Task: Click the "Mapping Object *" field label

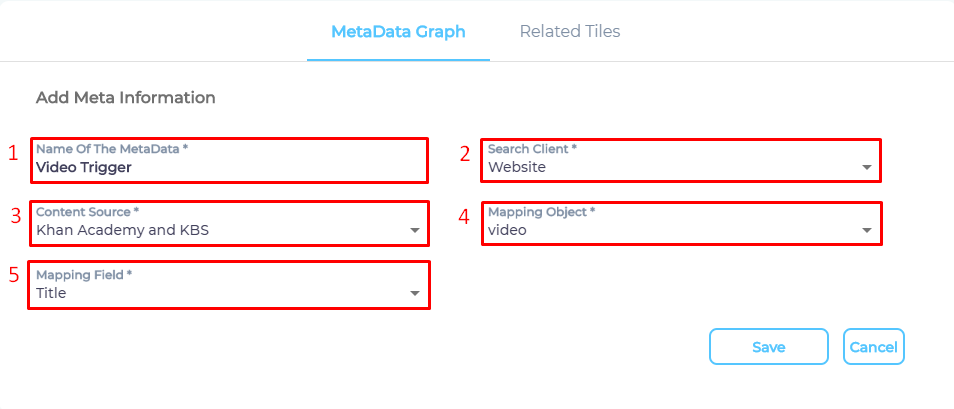Action: click(x=542, y=212)
